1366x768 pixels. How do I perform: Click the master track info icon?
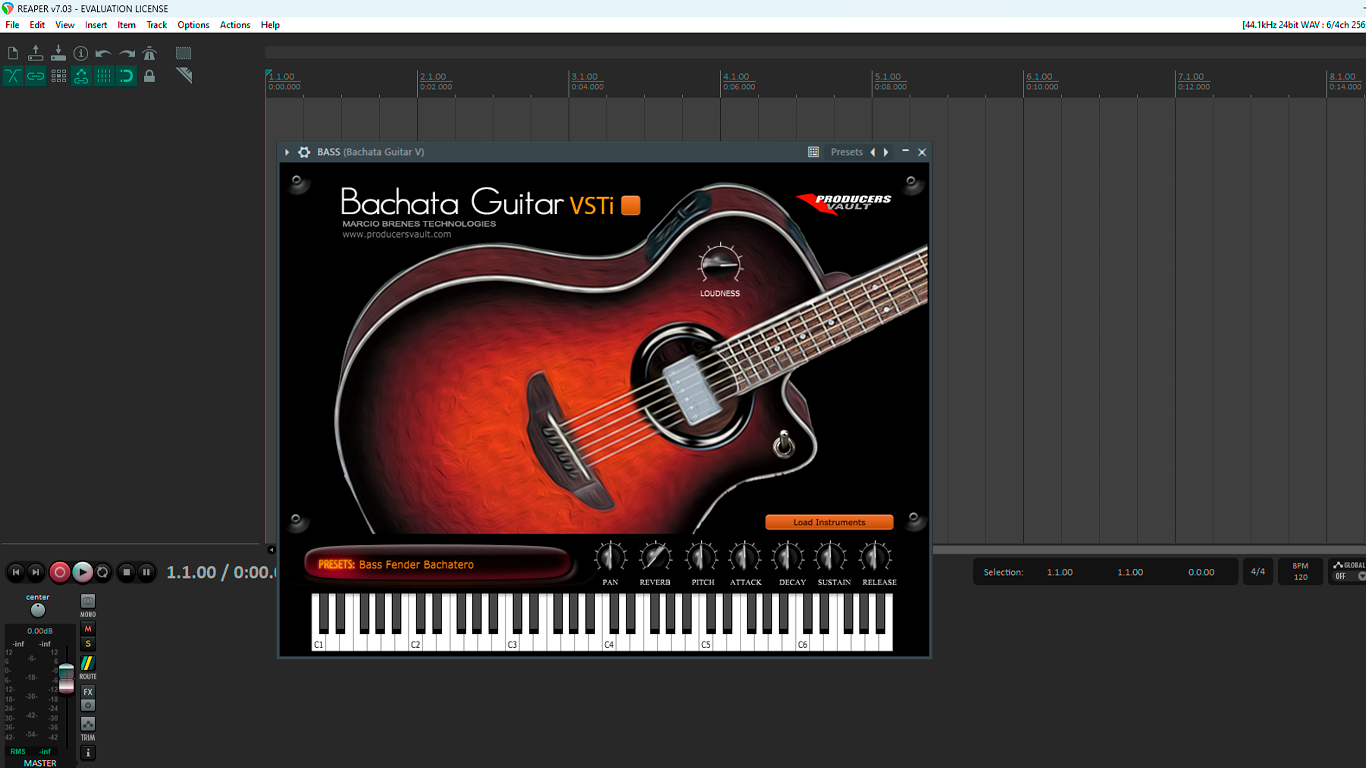pos(88,753)
